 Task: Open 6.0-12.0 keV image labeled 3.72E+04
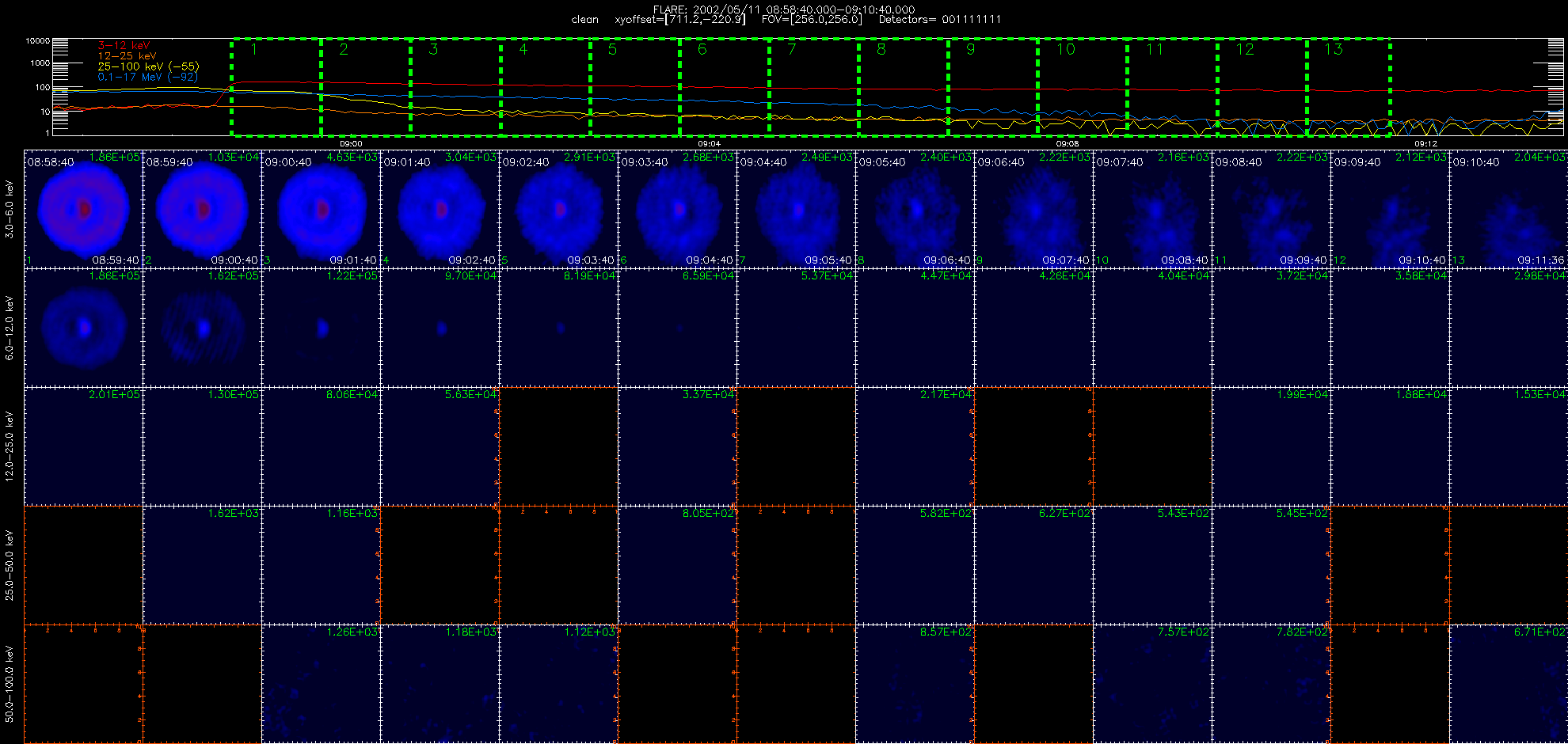pos(1272,328)
